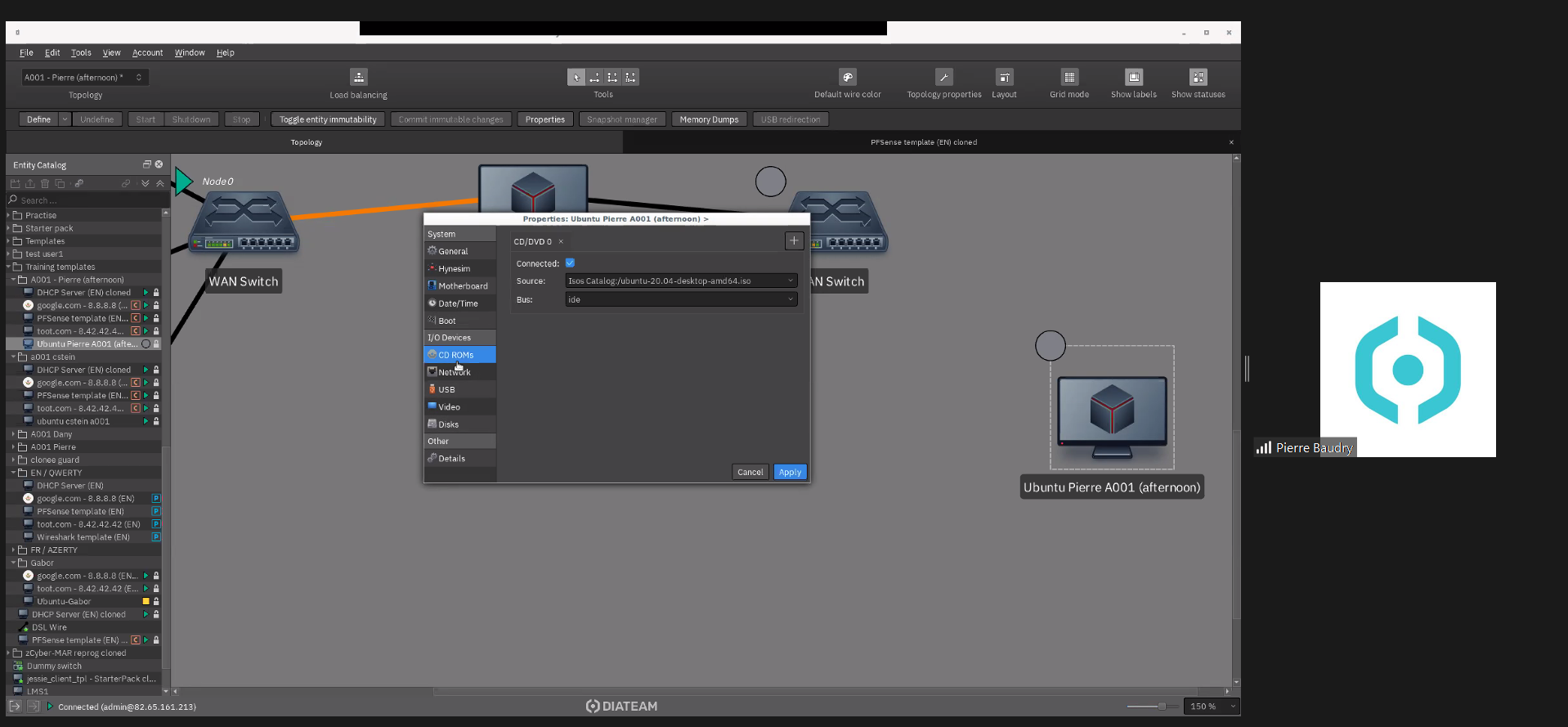Image resolution: width=1568 pixels, height=727 pixels.
Task: Open Topology properties wrench icon
Action: click(x=943, y=78)
